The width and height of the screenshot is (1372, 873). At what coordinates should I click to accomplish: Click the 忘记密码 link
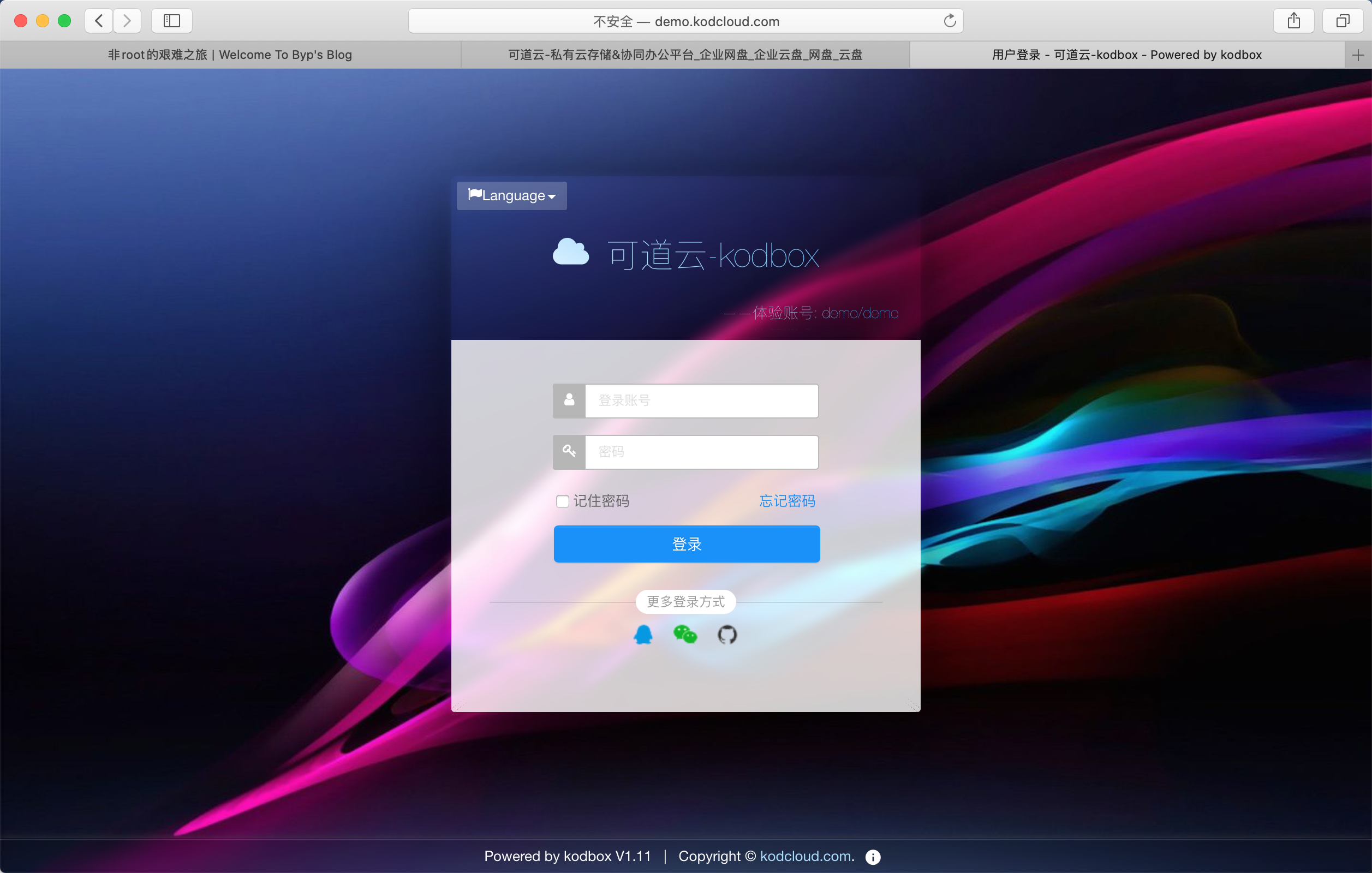tap(787, 501)
